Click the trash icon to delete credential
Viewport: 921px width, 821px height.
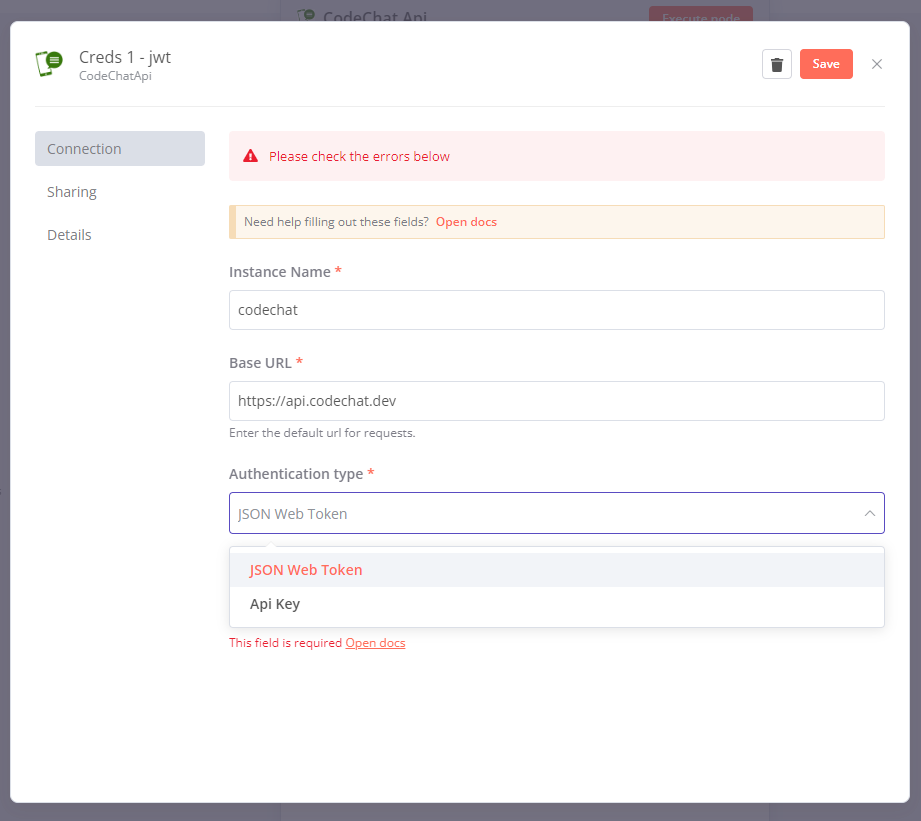click(x=777, y=63)
